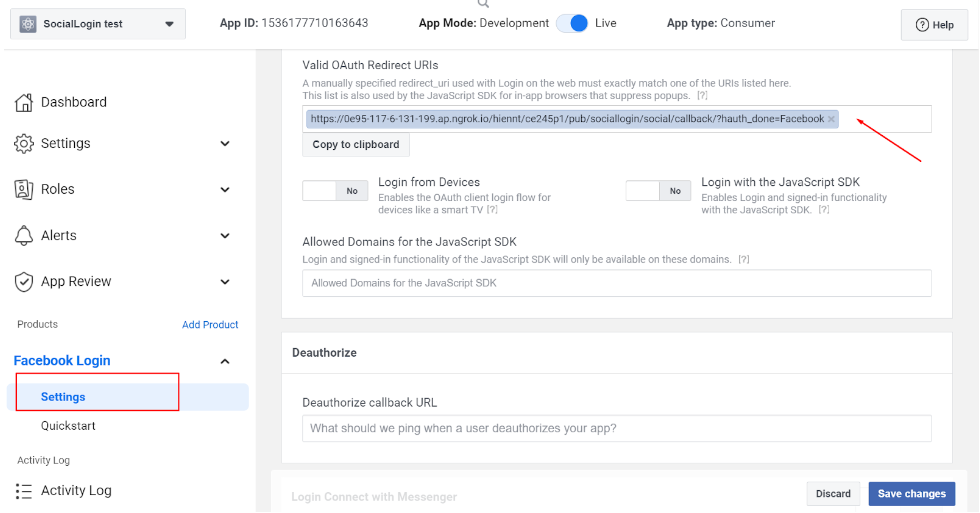The width and height of the screenshot is (980, 513).
Task: Expand the Alerts sidebar section
Action: pyautogui.click(x=225, y=236)
